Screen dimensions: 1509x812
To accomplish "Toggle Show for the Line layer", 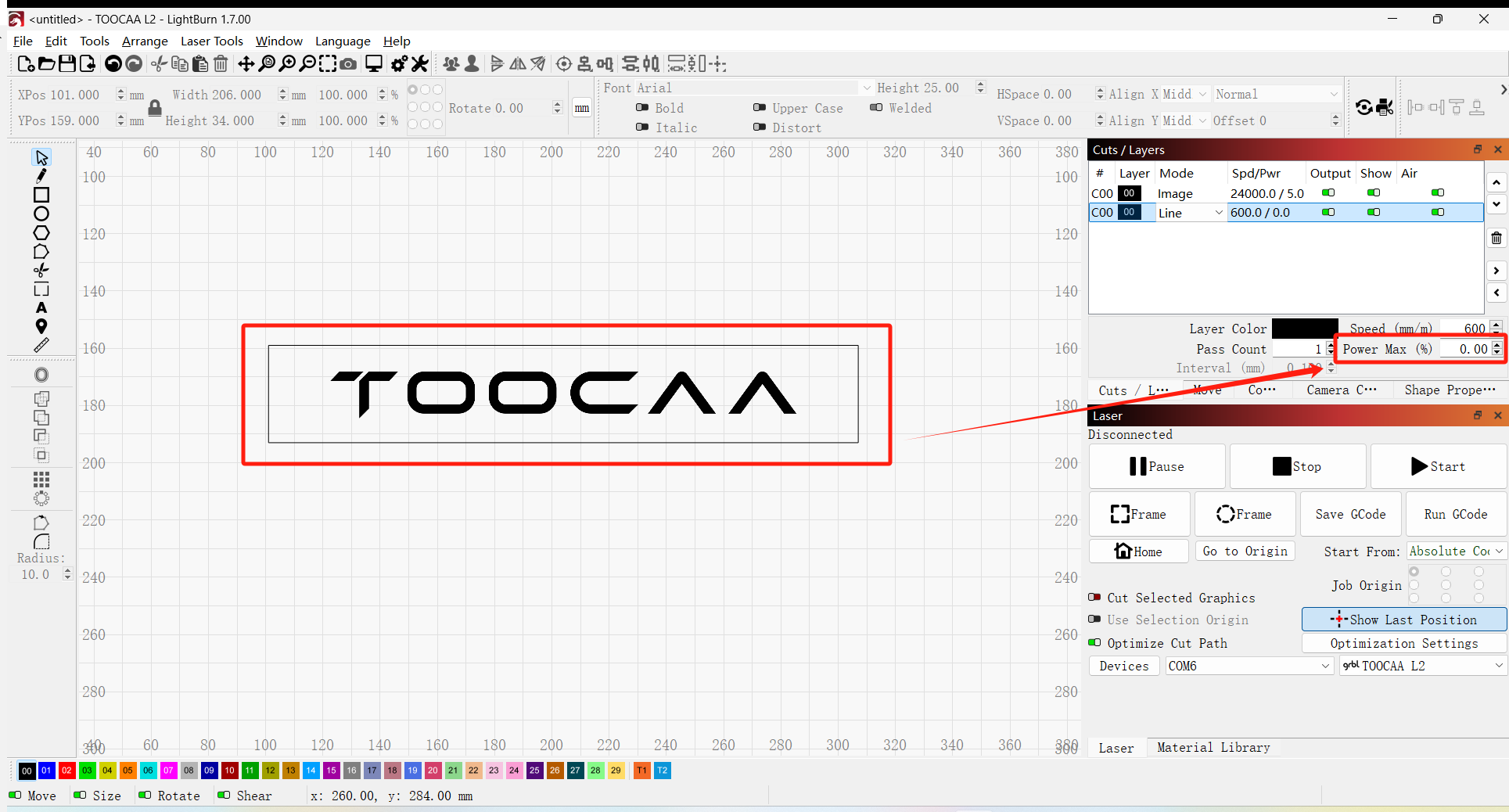I will (1374, 212).
